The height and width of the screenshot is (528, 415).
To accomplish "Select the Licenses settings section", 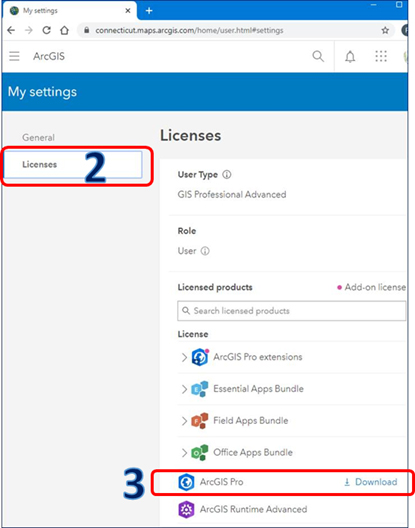I will [73, 164].
